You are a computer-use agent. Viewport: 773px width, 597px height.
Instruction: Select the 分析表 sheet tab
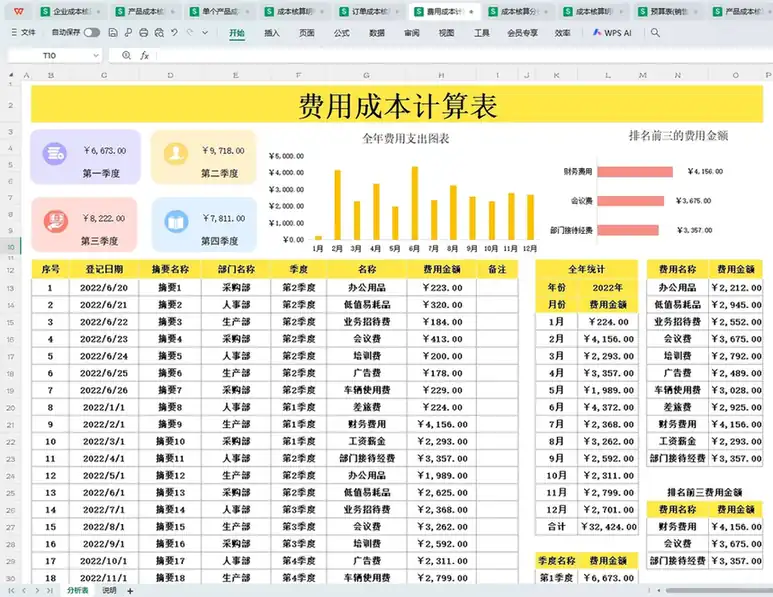[x=78, y=590]
